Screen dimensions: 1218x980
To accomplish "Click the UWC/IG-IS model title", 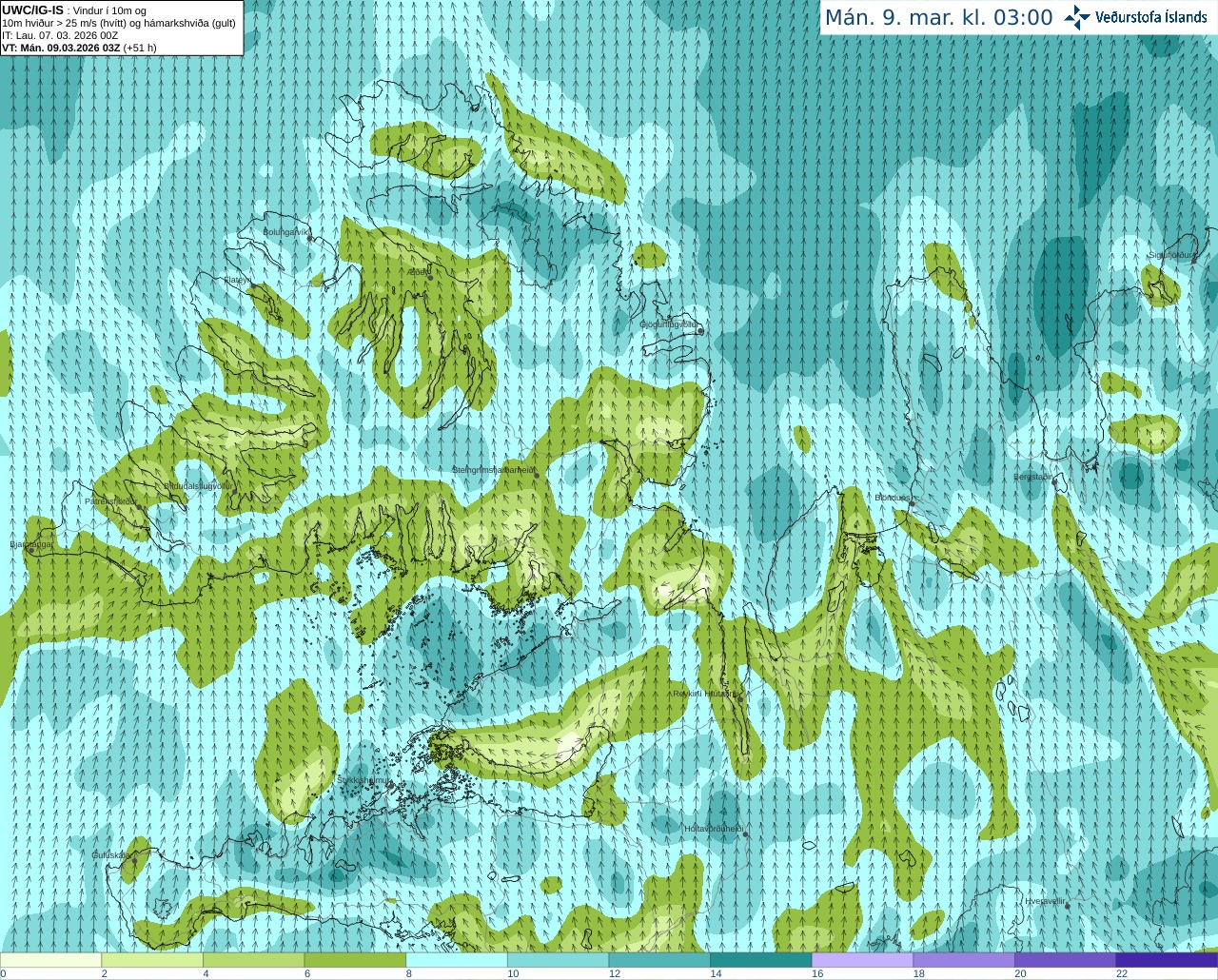I will point(33,10).
